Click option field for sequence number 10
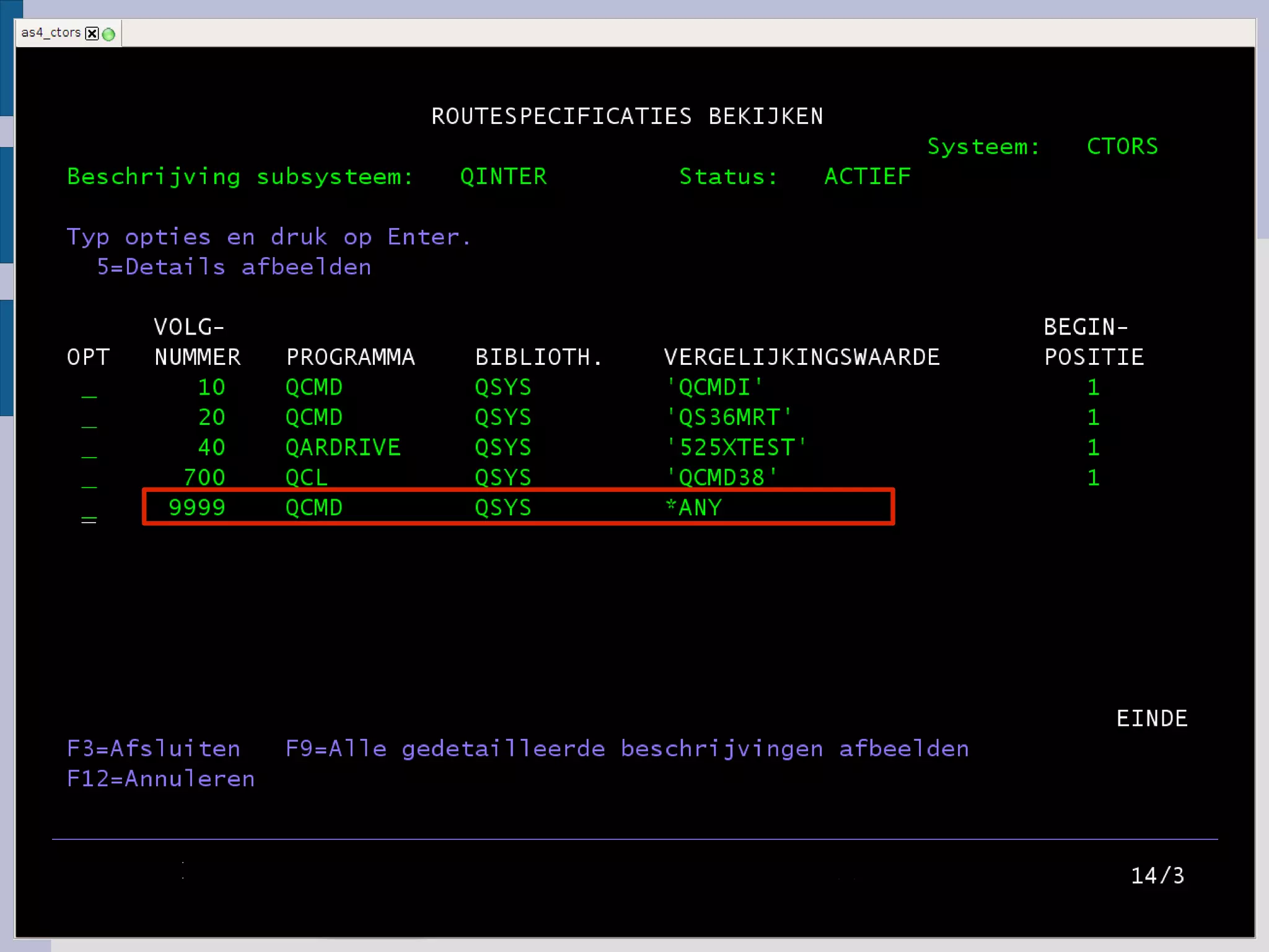 click(89, 389)
